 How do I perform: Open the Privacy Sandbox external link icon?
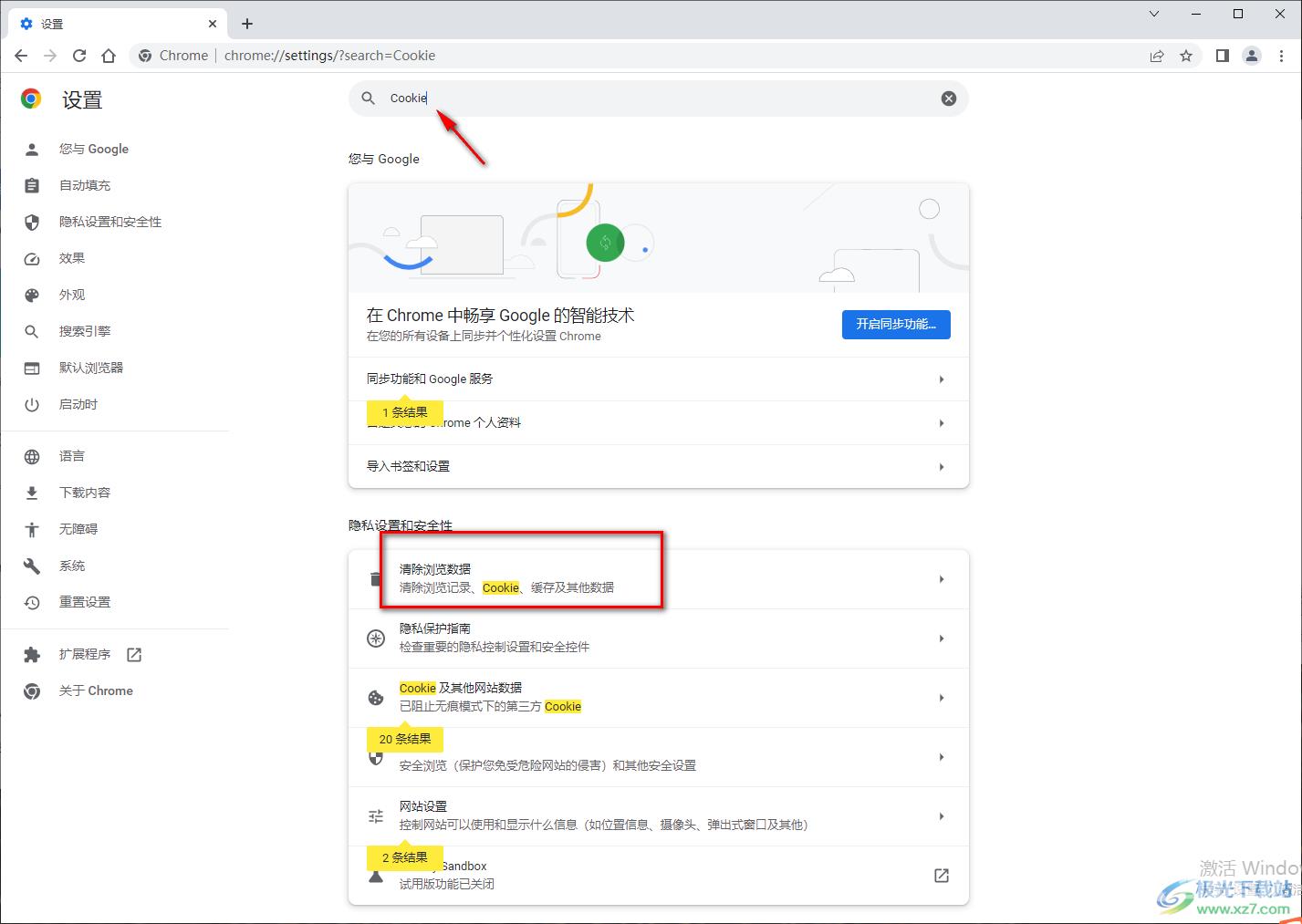click(942, 876)
